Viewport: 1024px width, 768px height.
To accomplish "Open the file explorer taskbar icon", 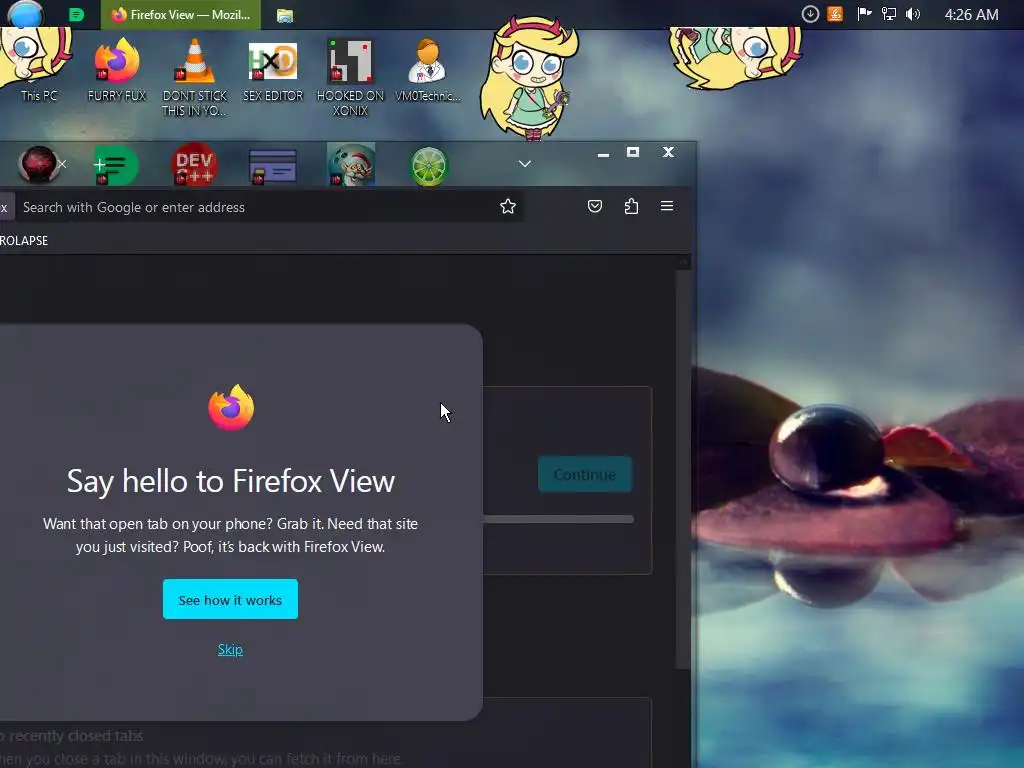I will pyautogui.click(x=285, y=15).
